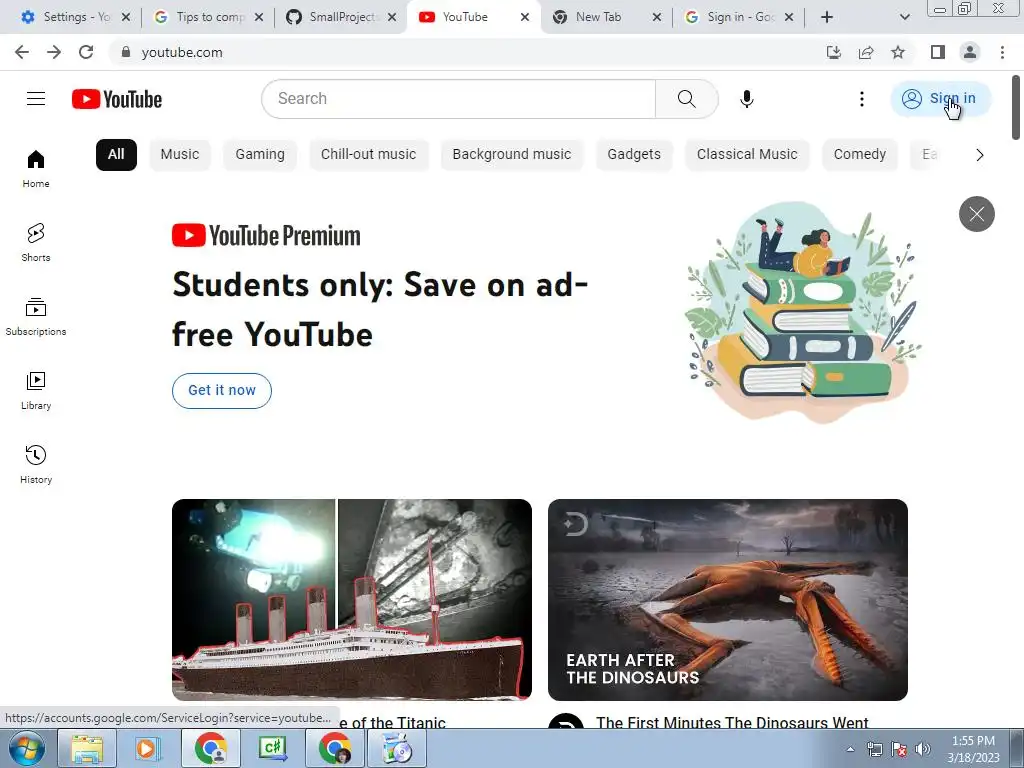This screenshot has height=768, width=1024.
Task: Close the Tips to comp tab
Action: [x=259, y=17]
